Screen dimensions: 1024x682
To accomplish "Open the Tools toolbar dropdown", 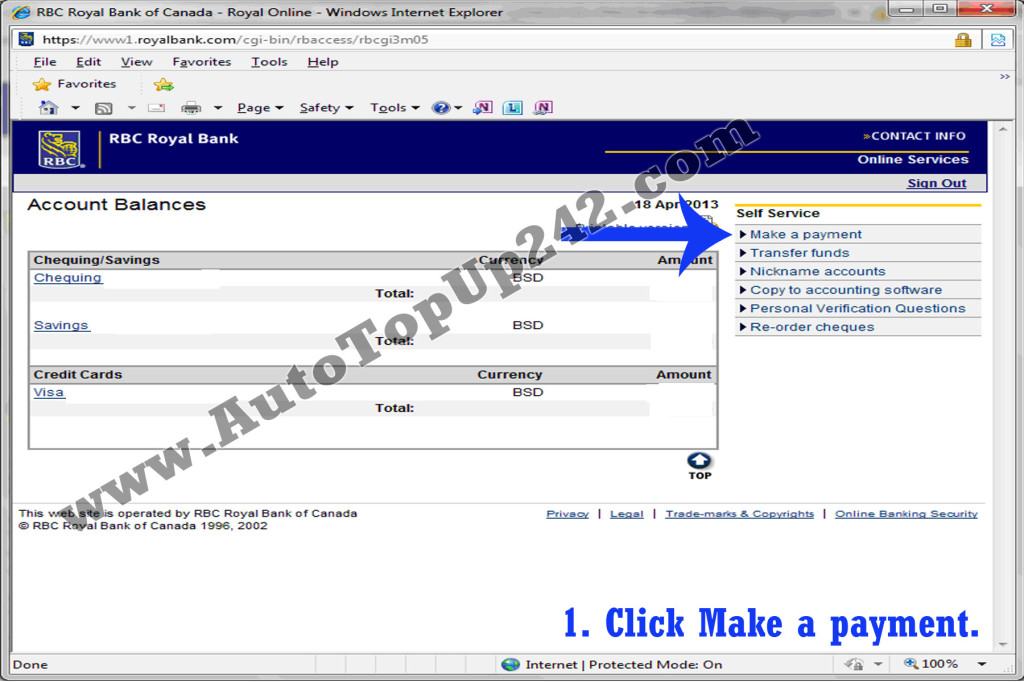I will (394, 108).
